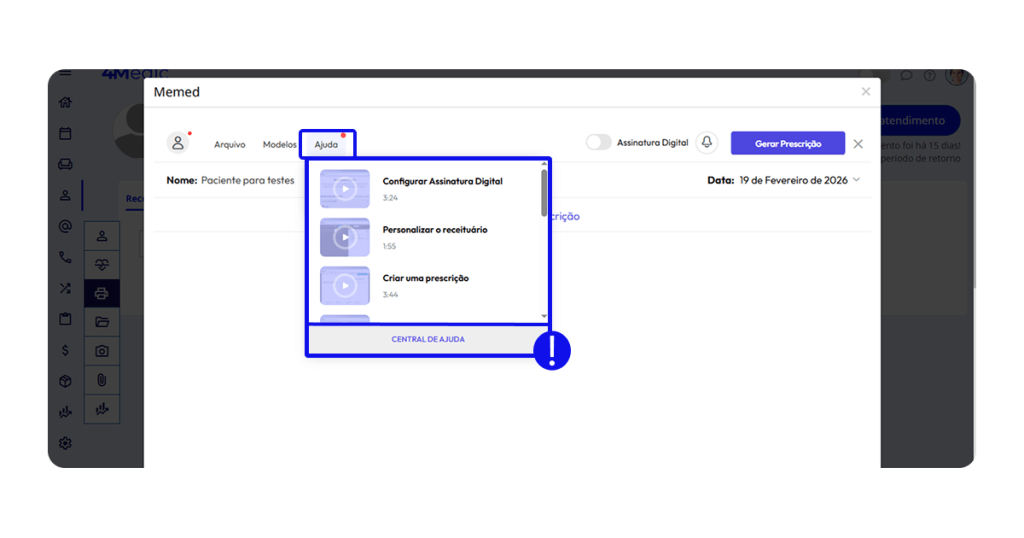Screen dimensions: 1024x538
Task: Expand the Data date dropdown chevron
Action: (x=857, y=180)
